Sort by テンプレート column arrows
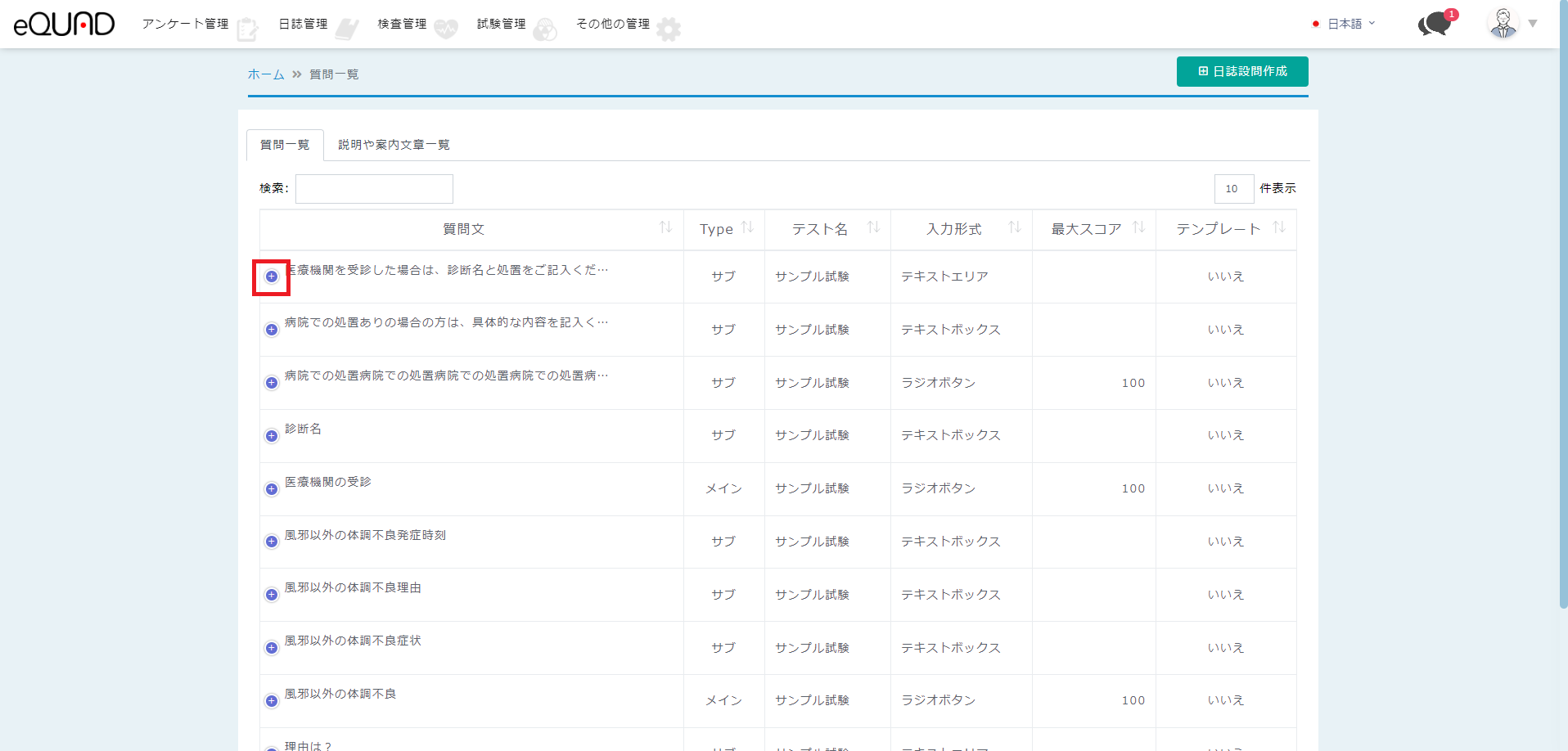 click(x=1279, y=227)
